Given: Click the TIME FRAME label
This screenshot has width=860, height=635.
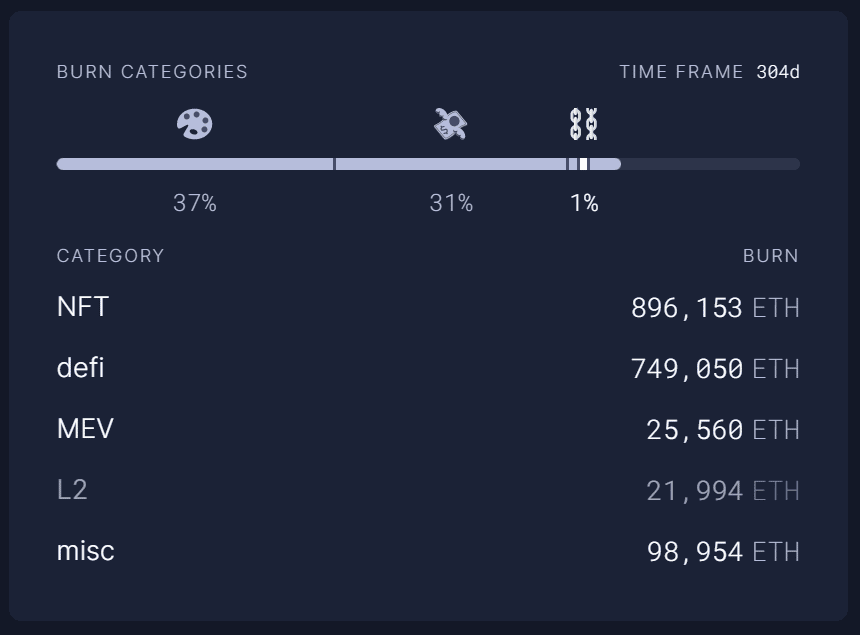Looking at the screenshot, I should tap(681, 72).
